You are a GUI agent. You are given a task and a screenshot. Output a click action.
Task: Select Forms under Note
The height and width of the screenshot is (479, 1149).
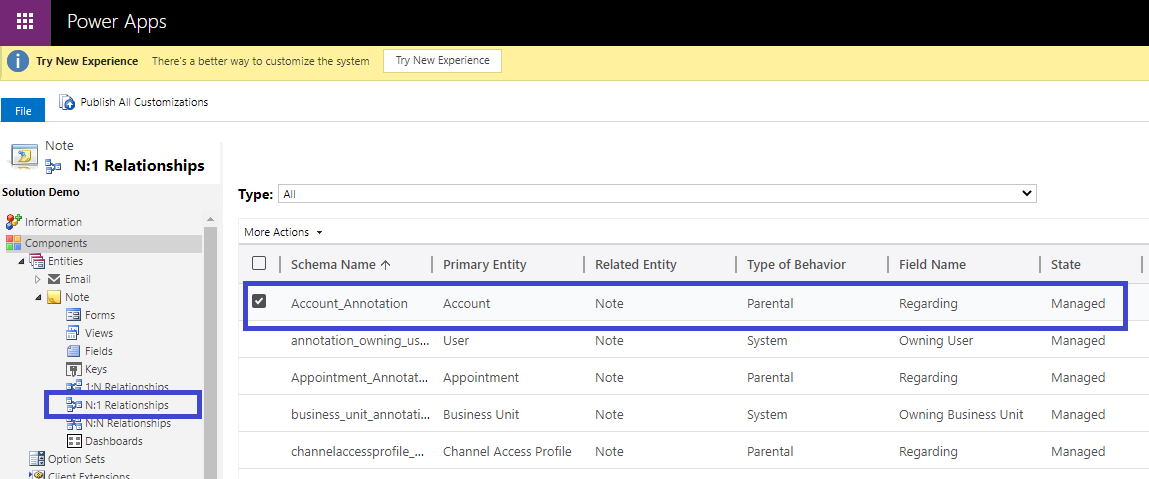click(100, 315)
